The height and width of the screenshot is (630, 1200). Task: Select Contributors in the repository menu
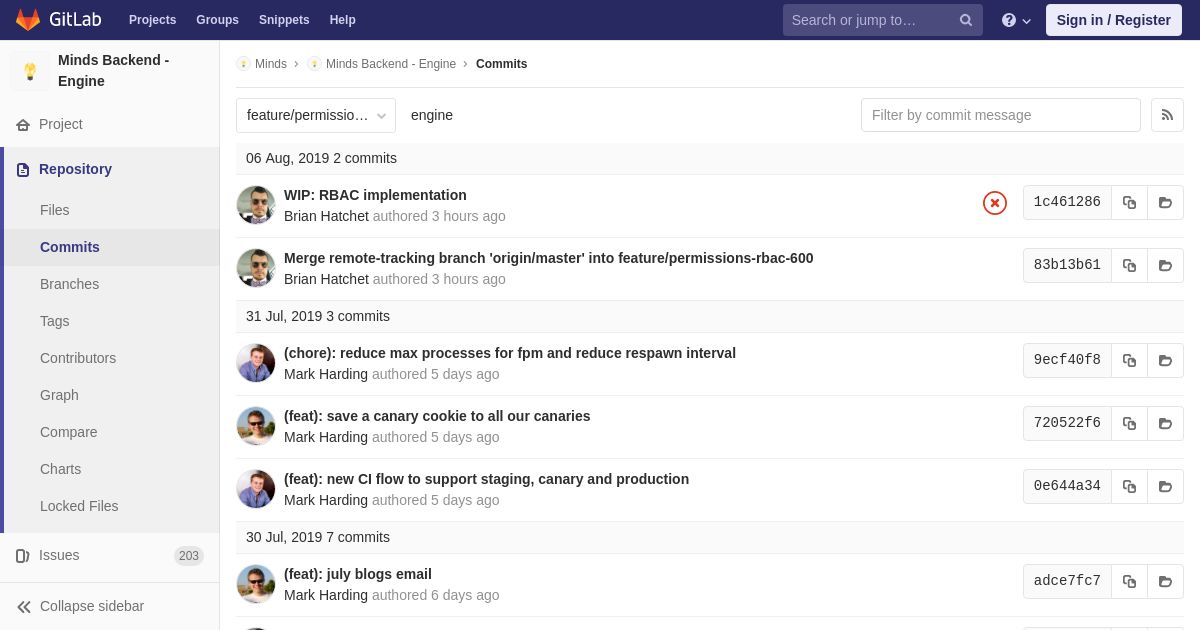(x=78, y=358)
